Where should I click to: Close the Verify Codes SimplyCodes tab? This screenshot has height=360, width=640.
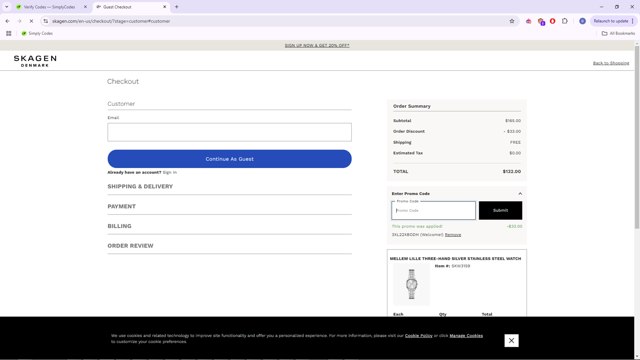tap(85, 7)
